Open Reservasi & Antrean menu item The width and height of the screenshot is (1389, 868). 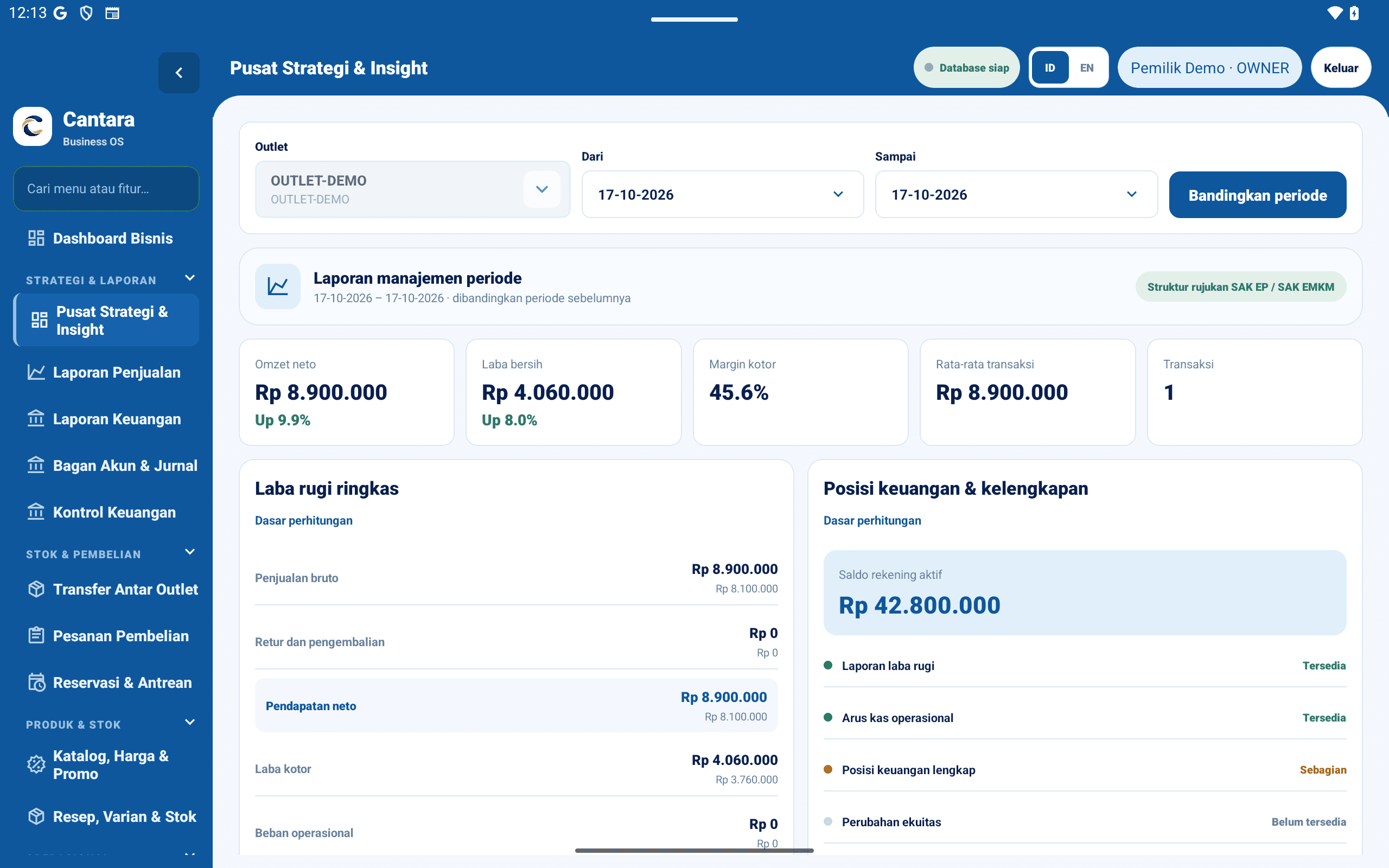coord(106,682)
